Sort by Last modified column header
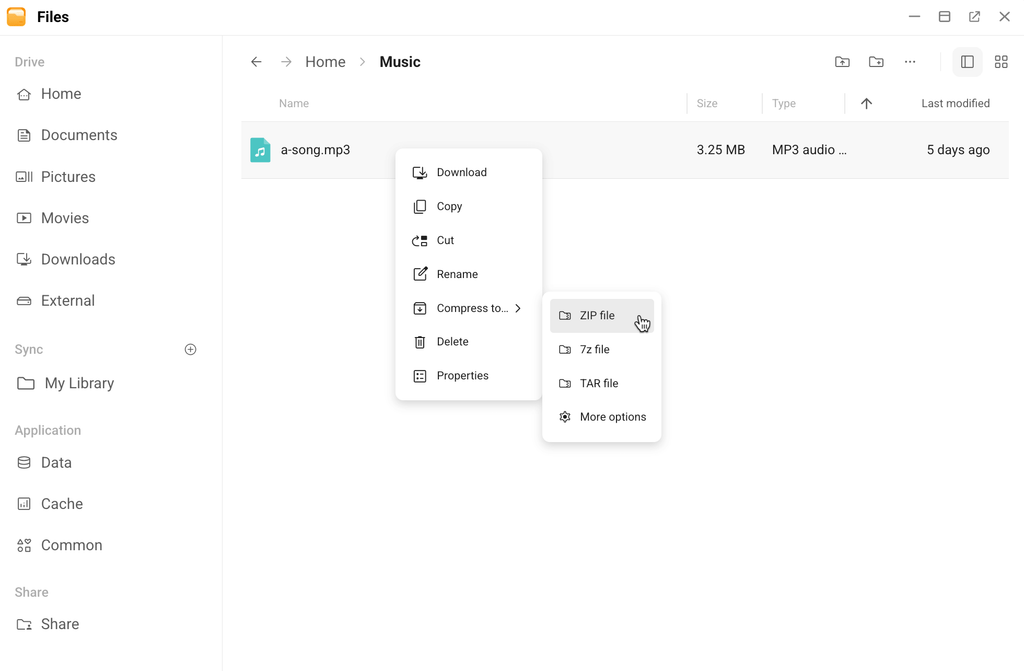This screenshot has width=1024, height=671. [x=955, y=103]
